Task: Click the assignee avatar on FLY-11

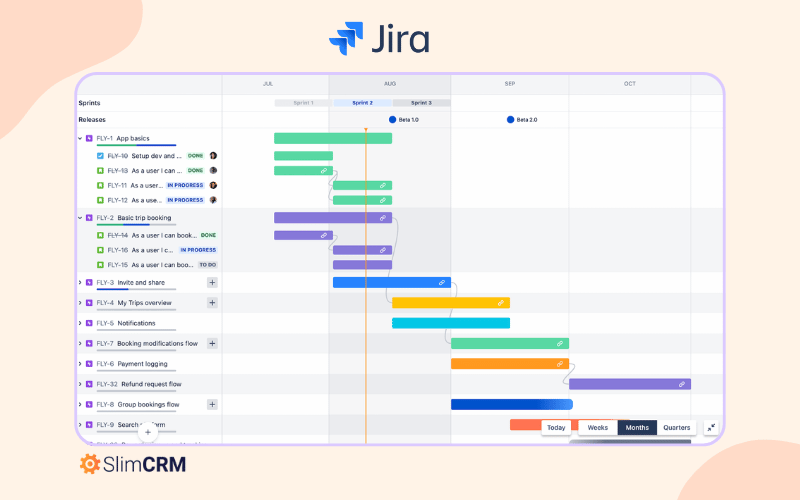Action: pos(213,185)
